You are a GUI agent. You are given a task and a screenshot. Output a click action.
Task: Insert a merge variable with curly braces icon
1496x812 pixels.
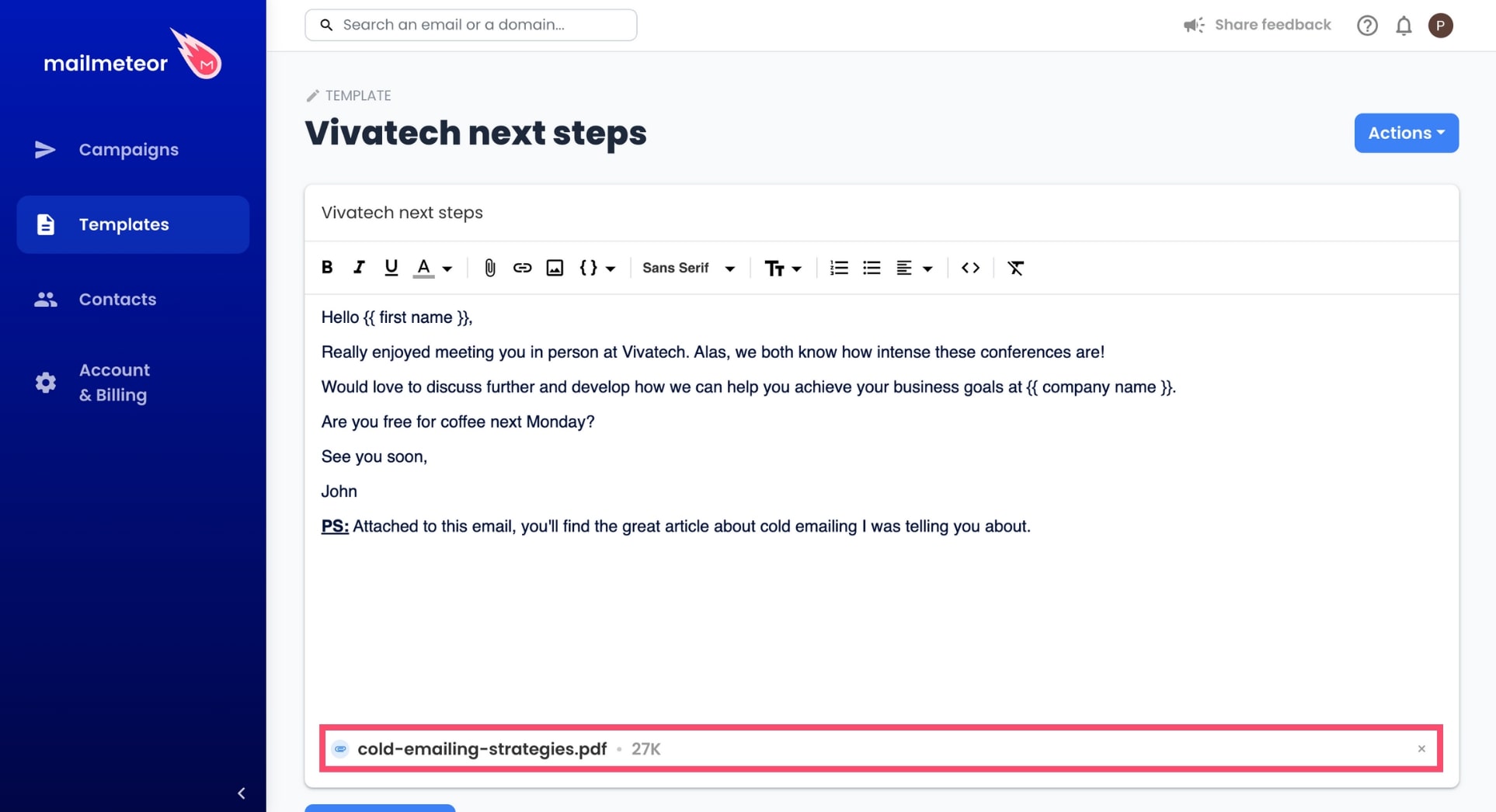(589, 268)
